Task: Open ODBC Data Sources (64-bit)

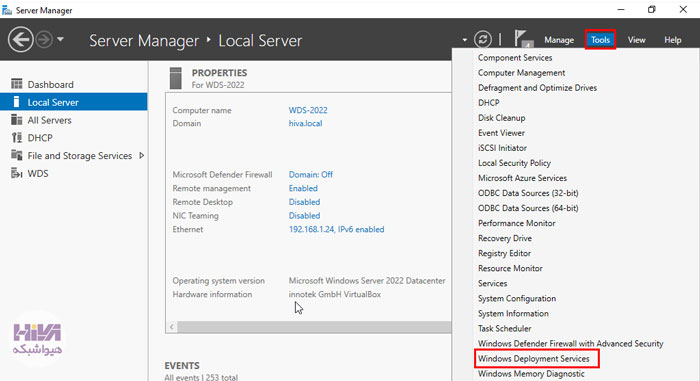Action: click(528, 208)
